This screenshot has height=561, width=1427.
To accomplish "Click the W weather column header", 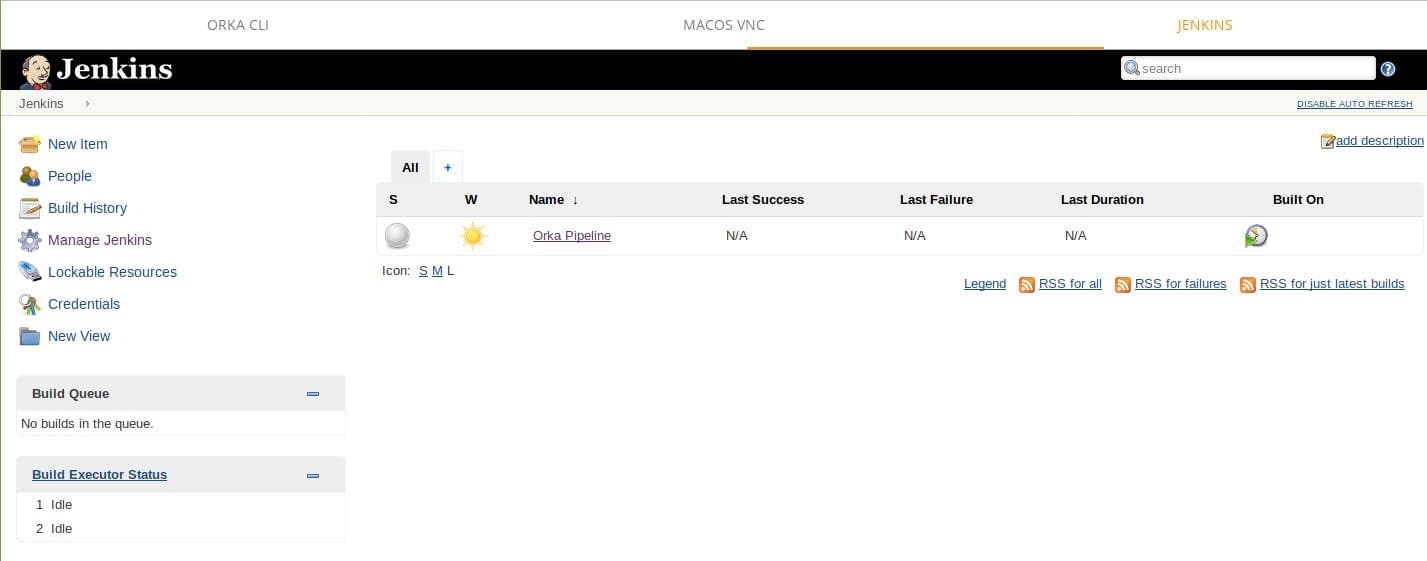I will pos(471,200).
